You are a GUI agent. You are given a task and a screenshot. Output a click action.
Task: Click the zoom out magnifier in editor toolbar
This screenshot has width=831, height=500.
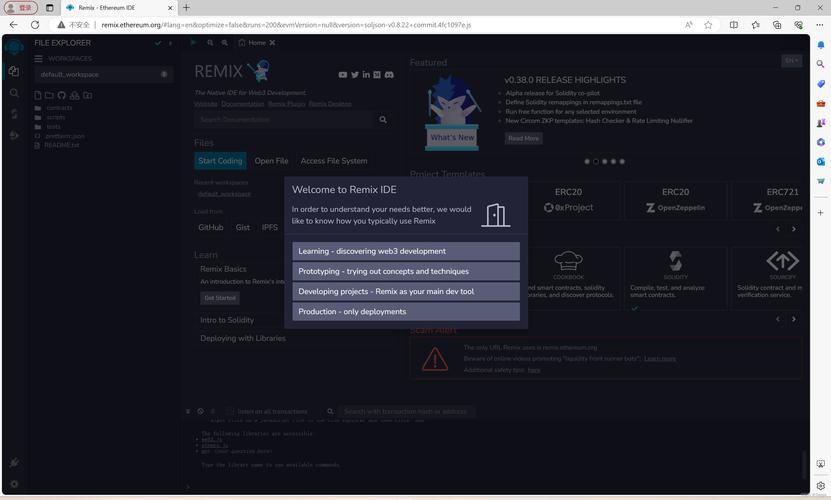[x=210, y=42]
